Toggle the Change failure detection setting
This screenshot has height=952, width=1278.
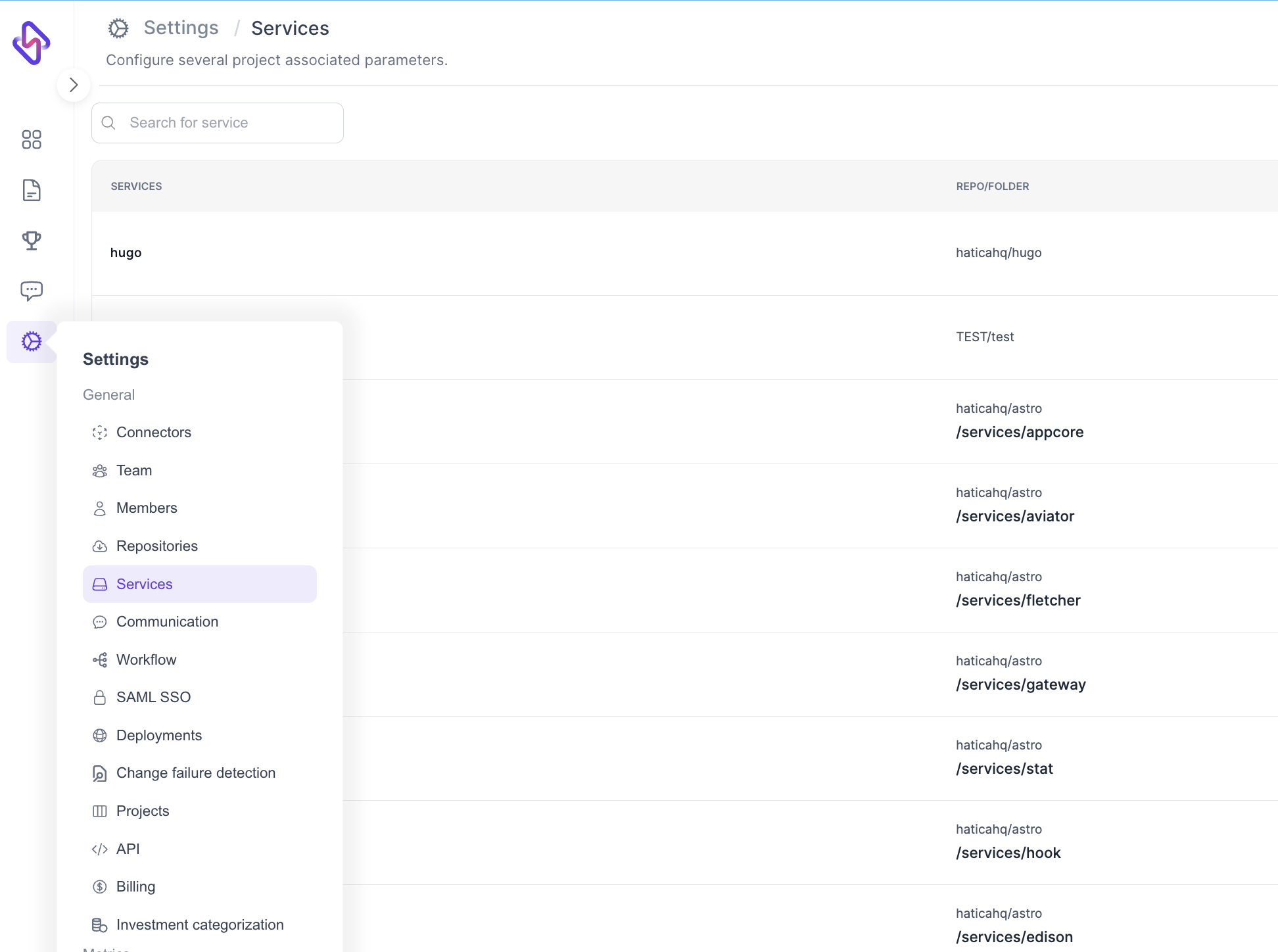click(x=196, y=773)
